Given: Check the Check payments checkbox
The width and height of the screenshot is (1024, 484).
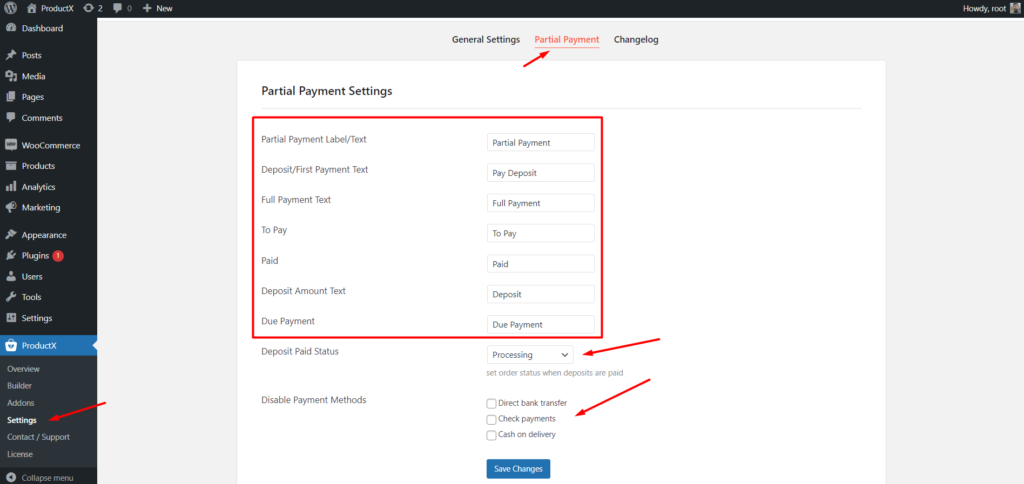Looking at the screenshot, I should click(x=491, y=419).
